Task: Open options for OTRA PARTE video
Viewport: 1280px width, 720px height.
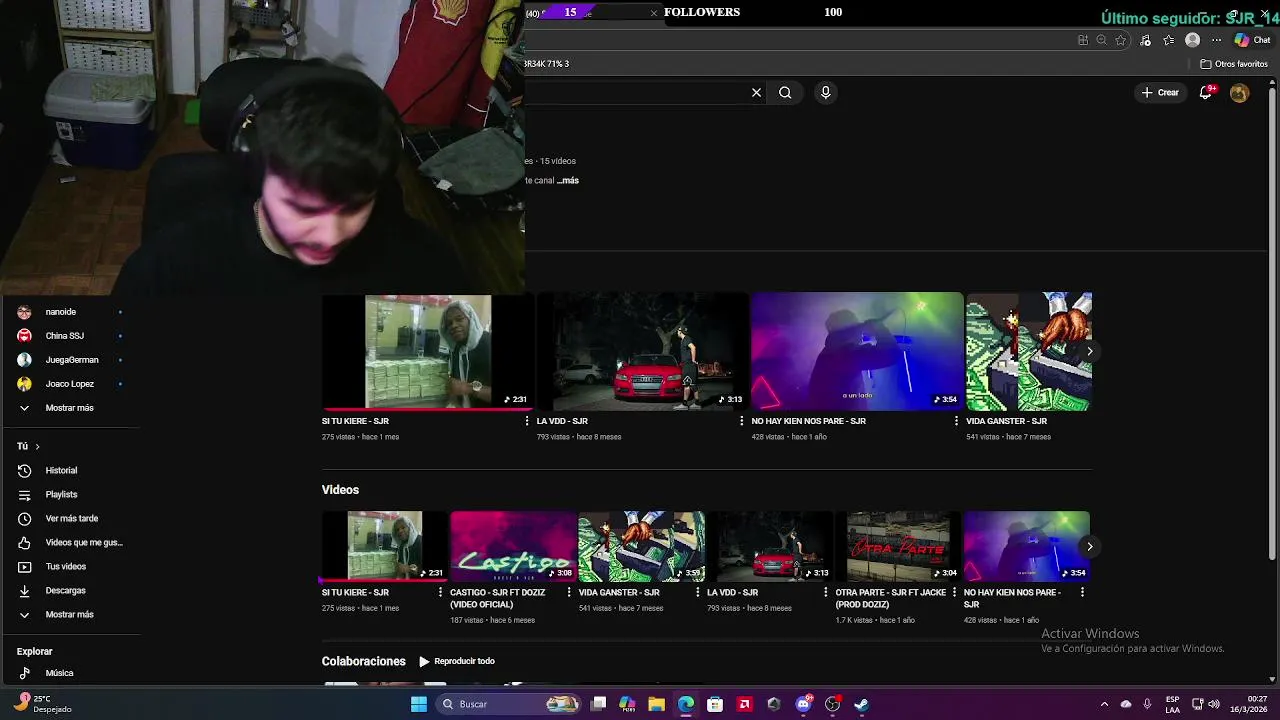Action: point(954,592)
